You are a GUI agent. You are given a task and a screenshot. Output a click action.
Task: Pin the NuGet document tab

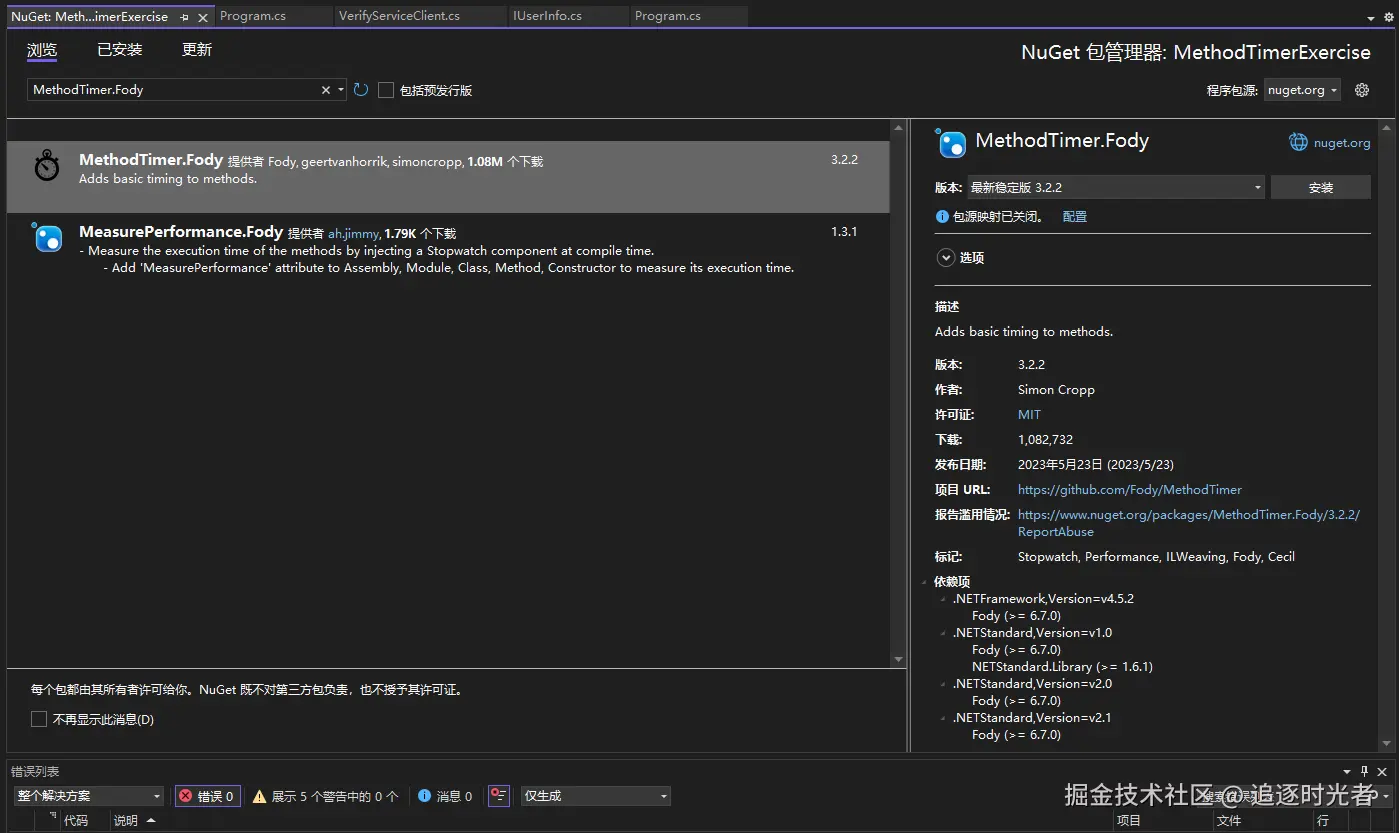(184, 17)
